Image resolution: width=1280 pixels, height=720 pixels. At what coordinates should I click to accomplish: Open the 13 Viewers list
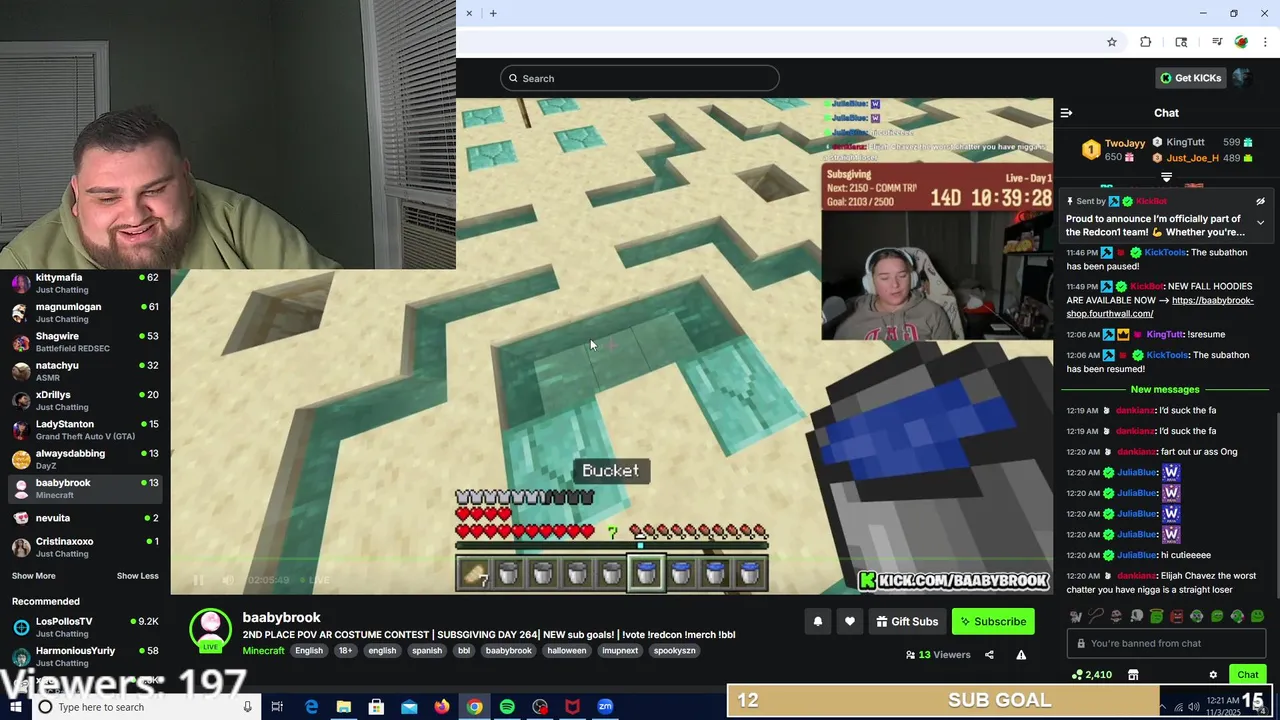938,655
